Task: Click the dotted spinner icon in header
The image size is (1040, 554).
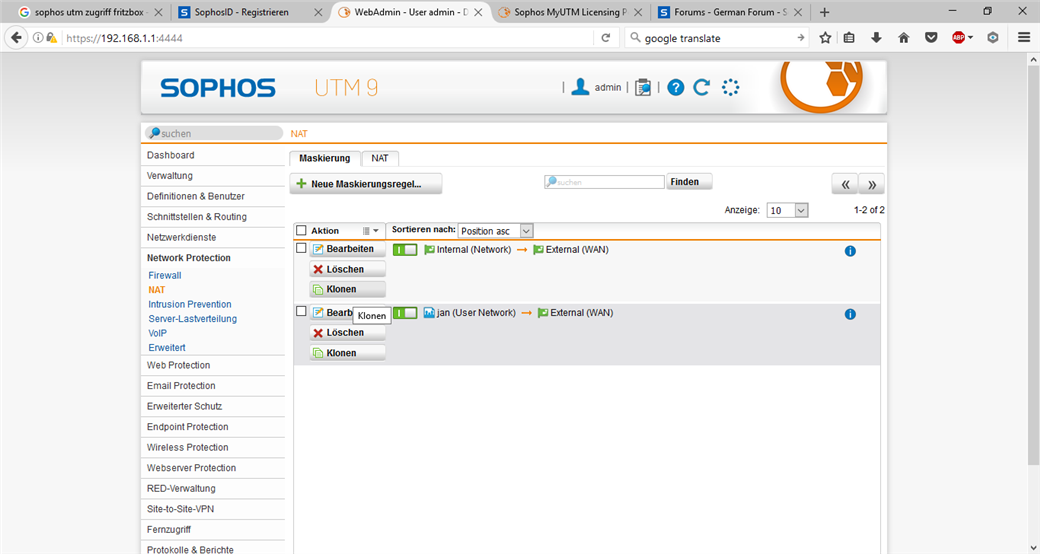Action: [730, 87]
